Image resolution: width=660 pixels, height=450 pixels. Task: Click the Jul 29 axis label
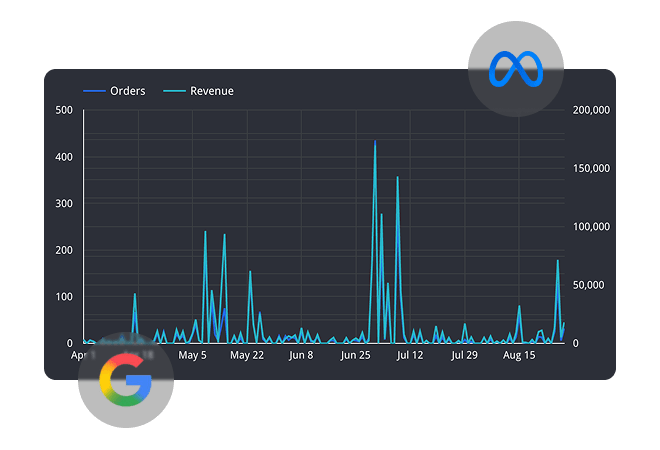(x=464, y=355)
